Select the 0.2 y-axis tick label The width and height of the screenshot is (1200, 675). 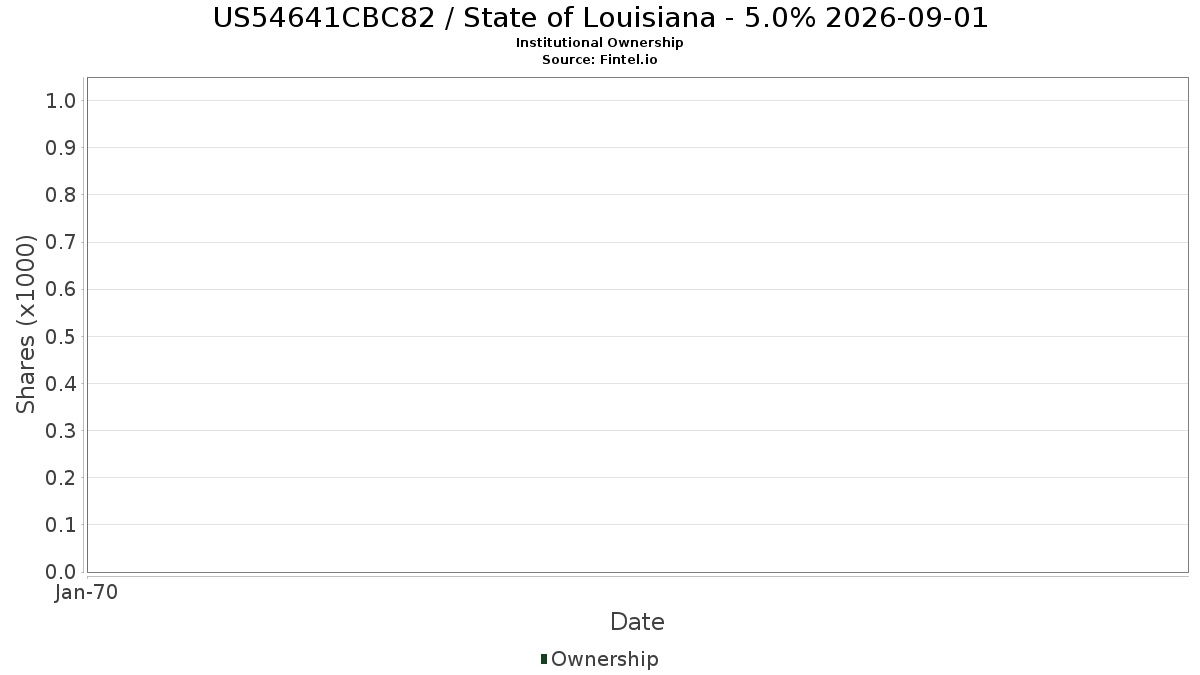pos(61,478)
